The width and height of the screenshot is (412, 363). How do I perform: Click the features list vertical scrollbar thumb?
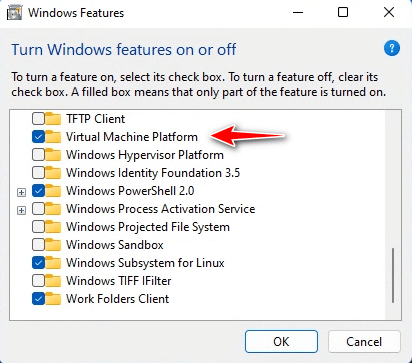(393, 275)
